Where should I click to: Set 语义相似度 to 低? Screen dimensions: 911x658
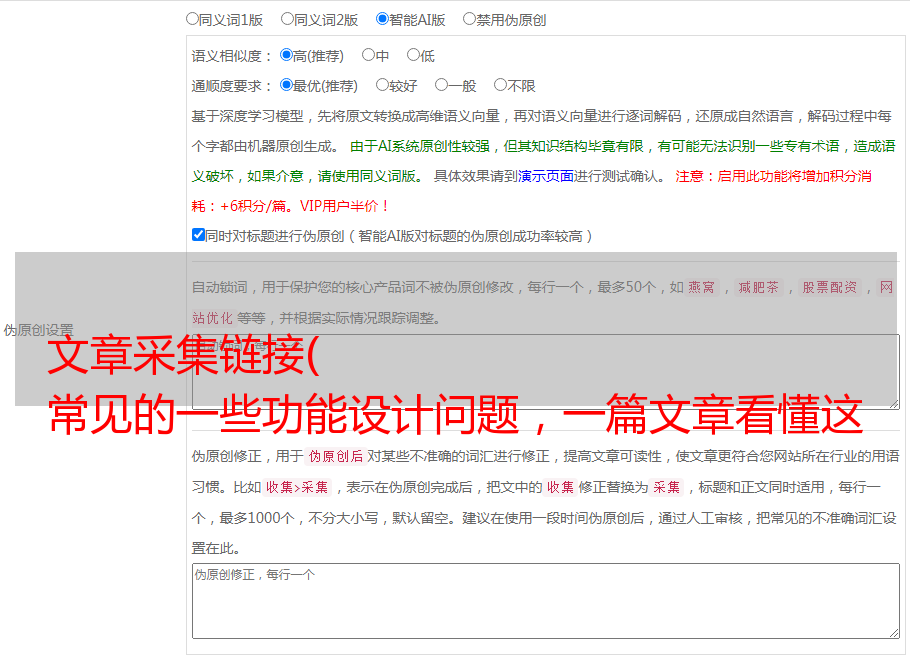(413, 55)
